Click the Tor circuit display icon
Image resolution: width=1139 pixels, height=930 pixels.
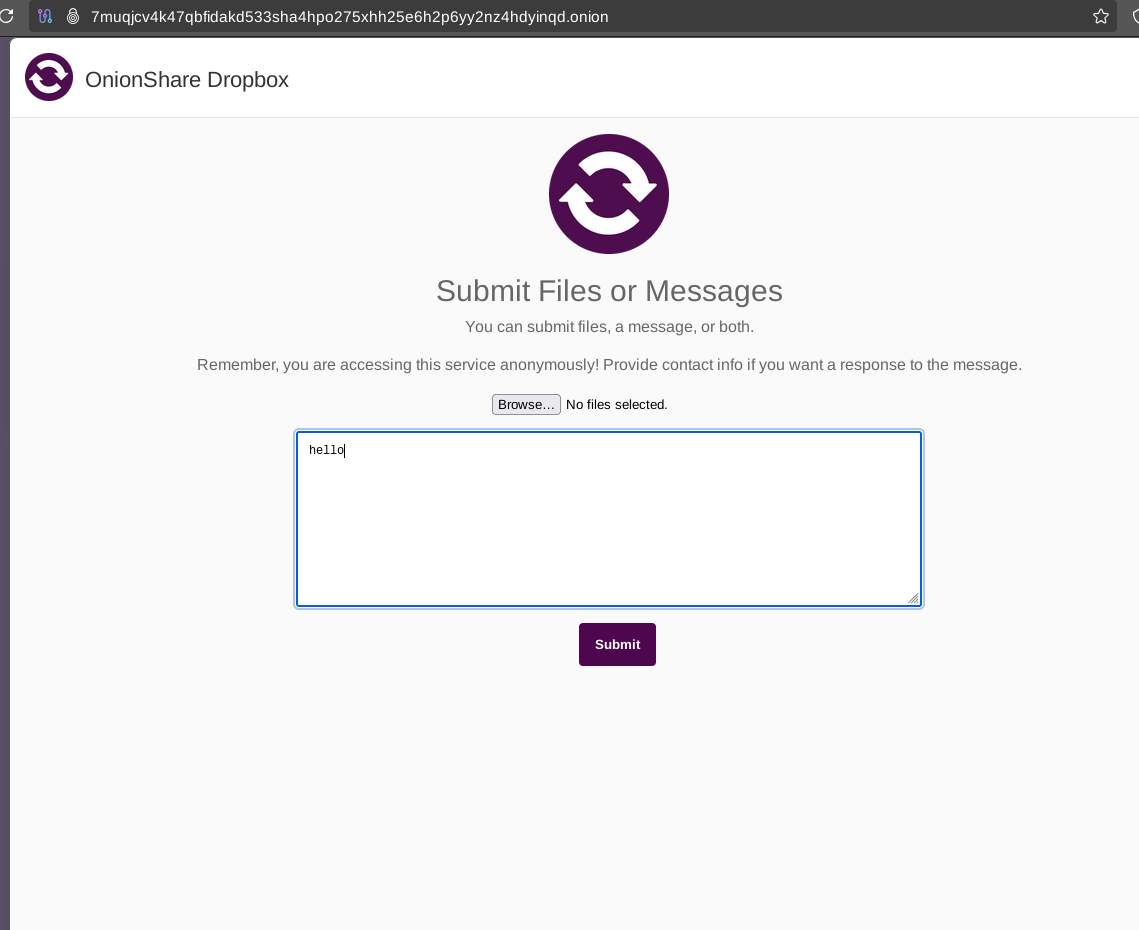(x=45, y=16)
